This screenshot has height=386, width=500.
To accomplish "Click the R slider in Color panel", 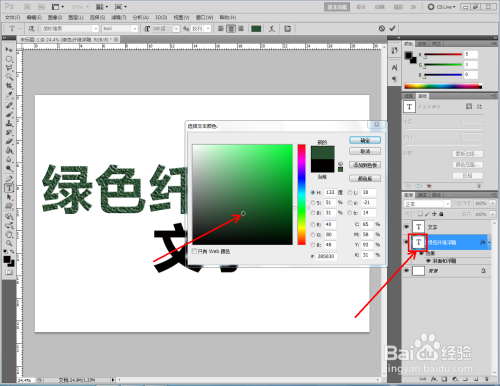I will pyautogui.click(x=443, y=54).
